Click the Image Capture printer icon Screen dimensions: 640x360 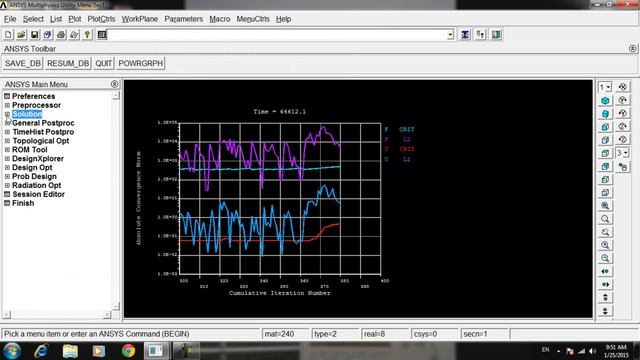61,35
